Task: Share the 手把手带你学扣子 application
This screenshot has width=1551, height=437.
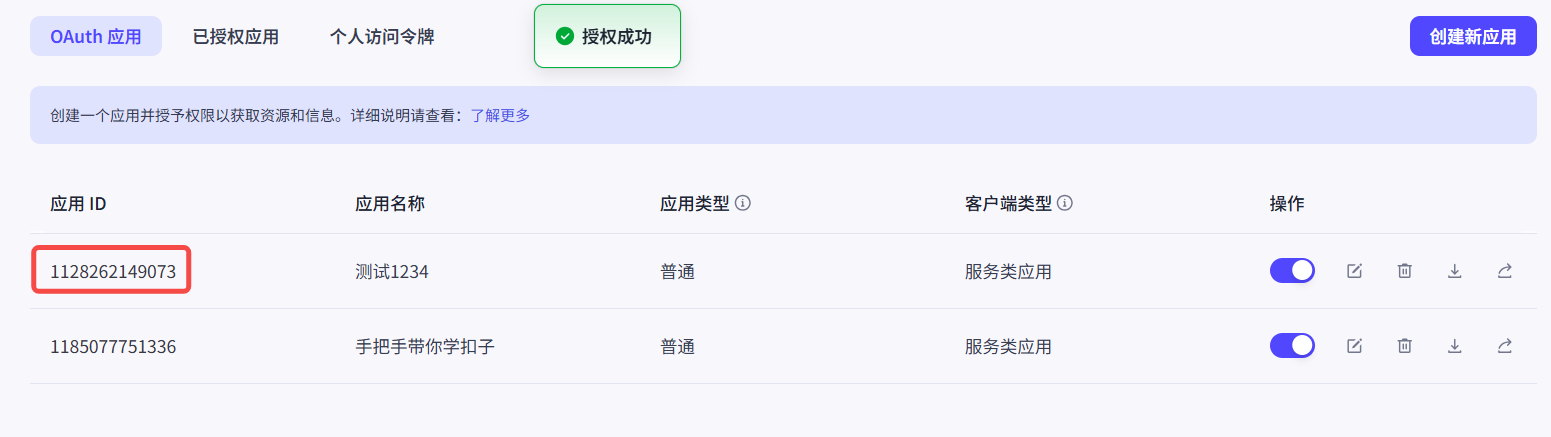Action: pyautogui.click(x=1504, y=346)
